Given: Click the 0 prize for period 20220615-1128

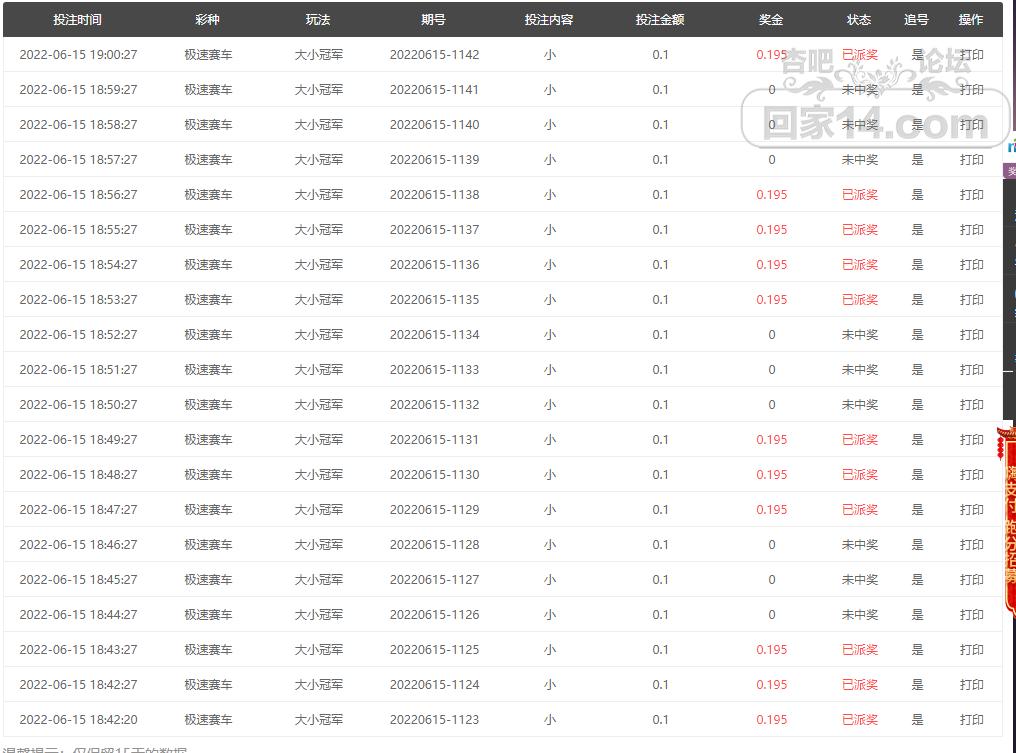Looking at the screenshot, I should (x=772, y=544).
